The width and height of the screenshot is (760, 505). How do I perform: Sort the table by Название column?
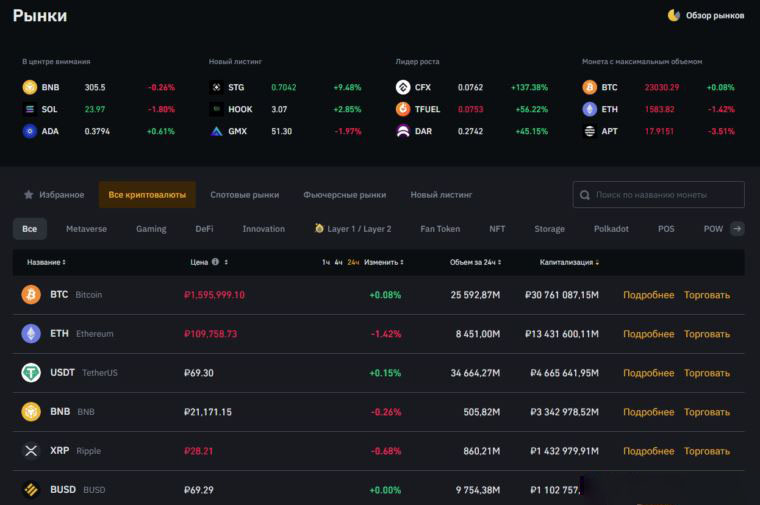(46, 262)
